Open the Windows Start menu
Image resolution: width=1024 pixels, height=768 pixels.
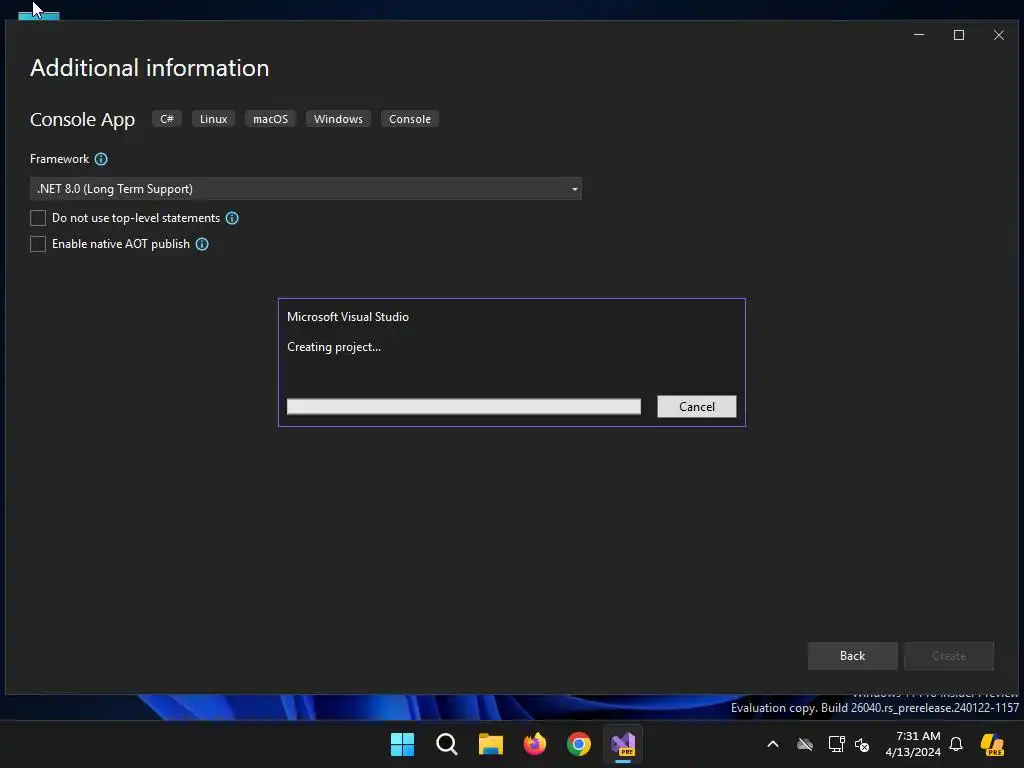(402, 744)
